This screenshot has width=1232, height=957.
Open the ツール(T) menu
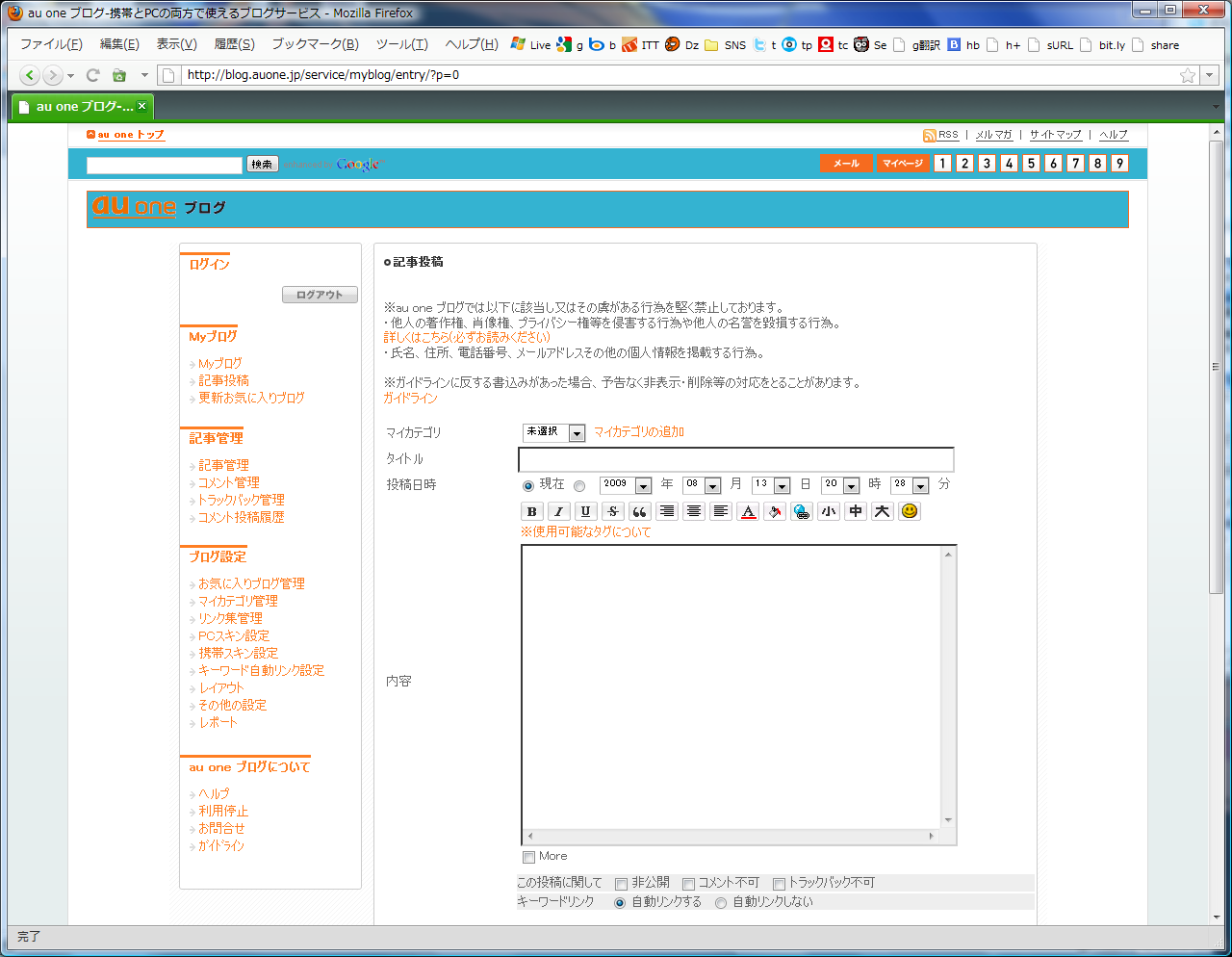(401, 44)
